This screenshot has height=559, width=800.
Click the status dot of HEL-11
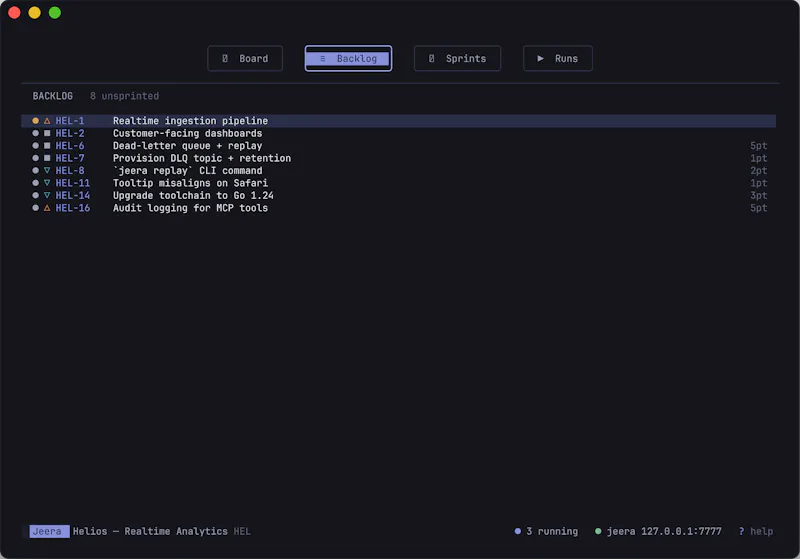tap(35, 183)
